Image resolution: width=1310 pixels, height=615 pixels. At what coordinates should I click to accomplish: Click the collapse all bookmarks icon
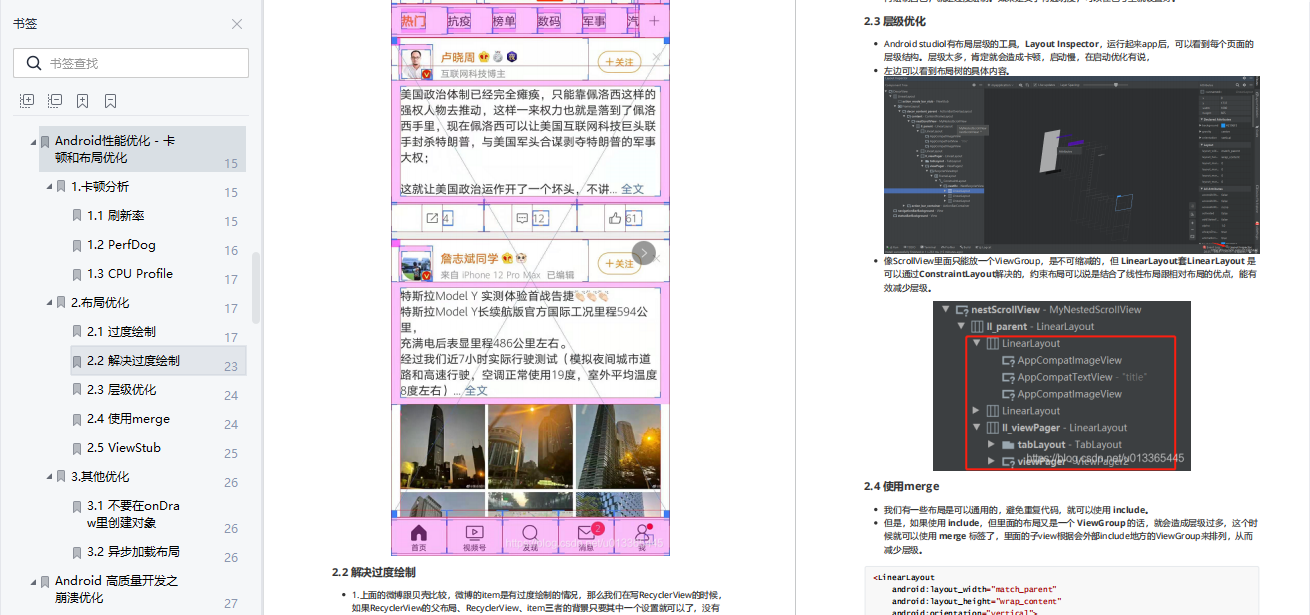(x=55, y=101)
